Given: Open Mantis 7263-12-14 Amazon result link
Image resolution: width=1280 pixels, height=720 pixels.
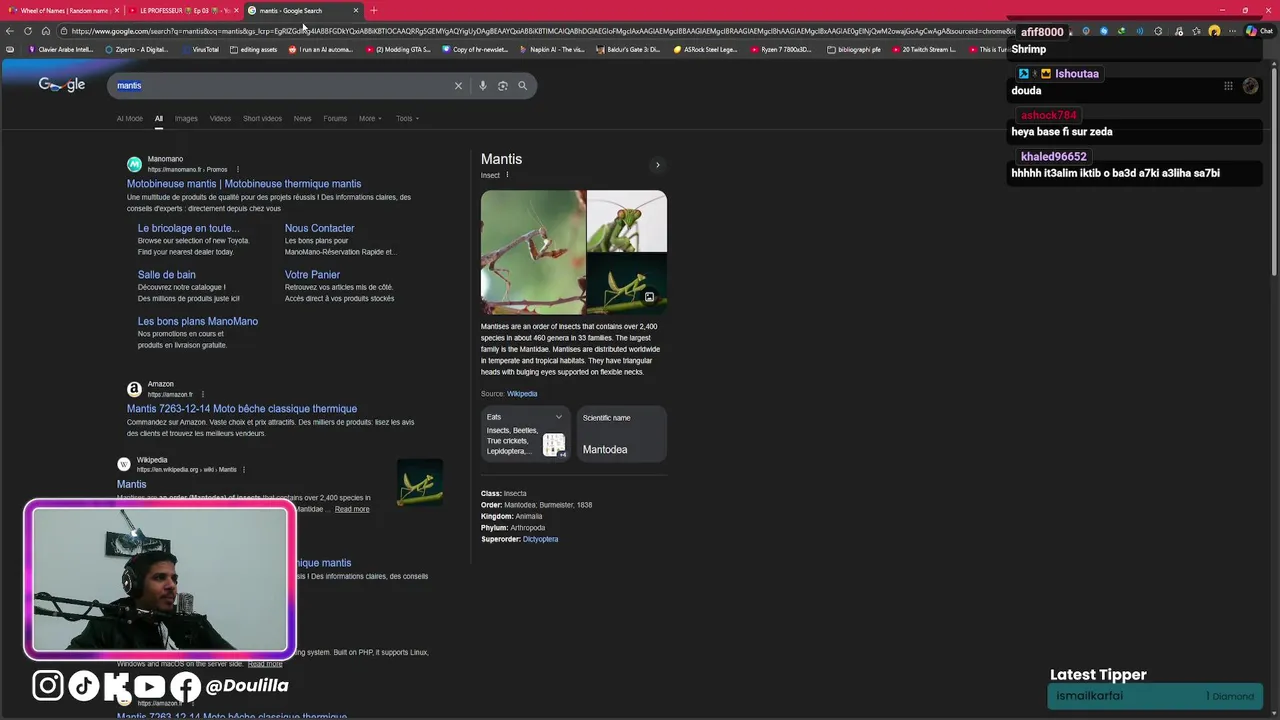Looking at the screenshot, I should point(242,409).
